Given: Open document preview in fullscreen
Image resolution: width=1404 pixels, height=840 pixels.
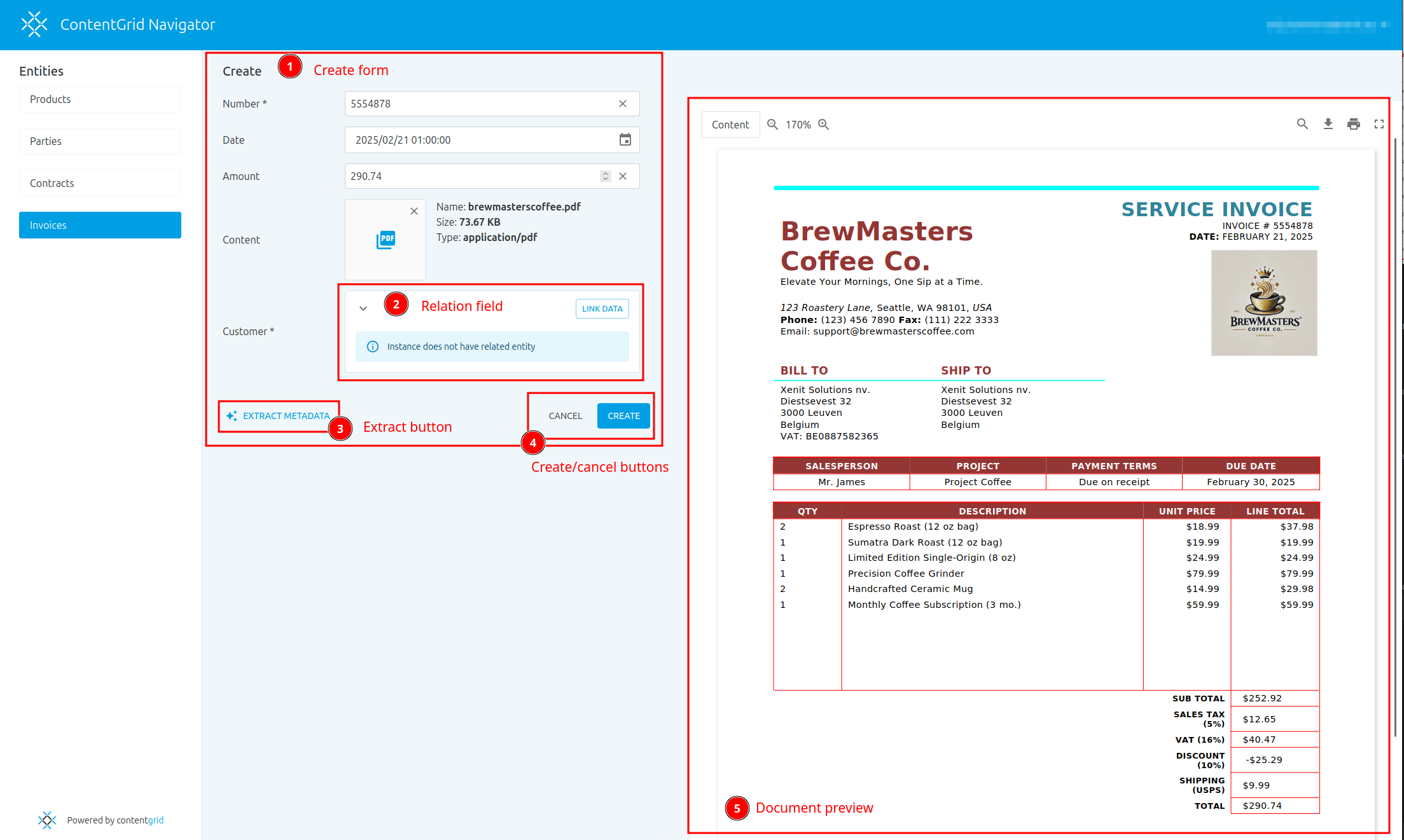Looking at the screenshot, I should pyautogui.click(x=1379, y=124).
